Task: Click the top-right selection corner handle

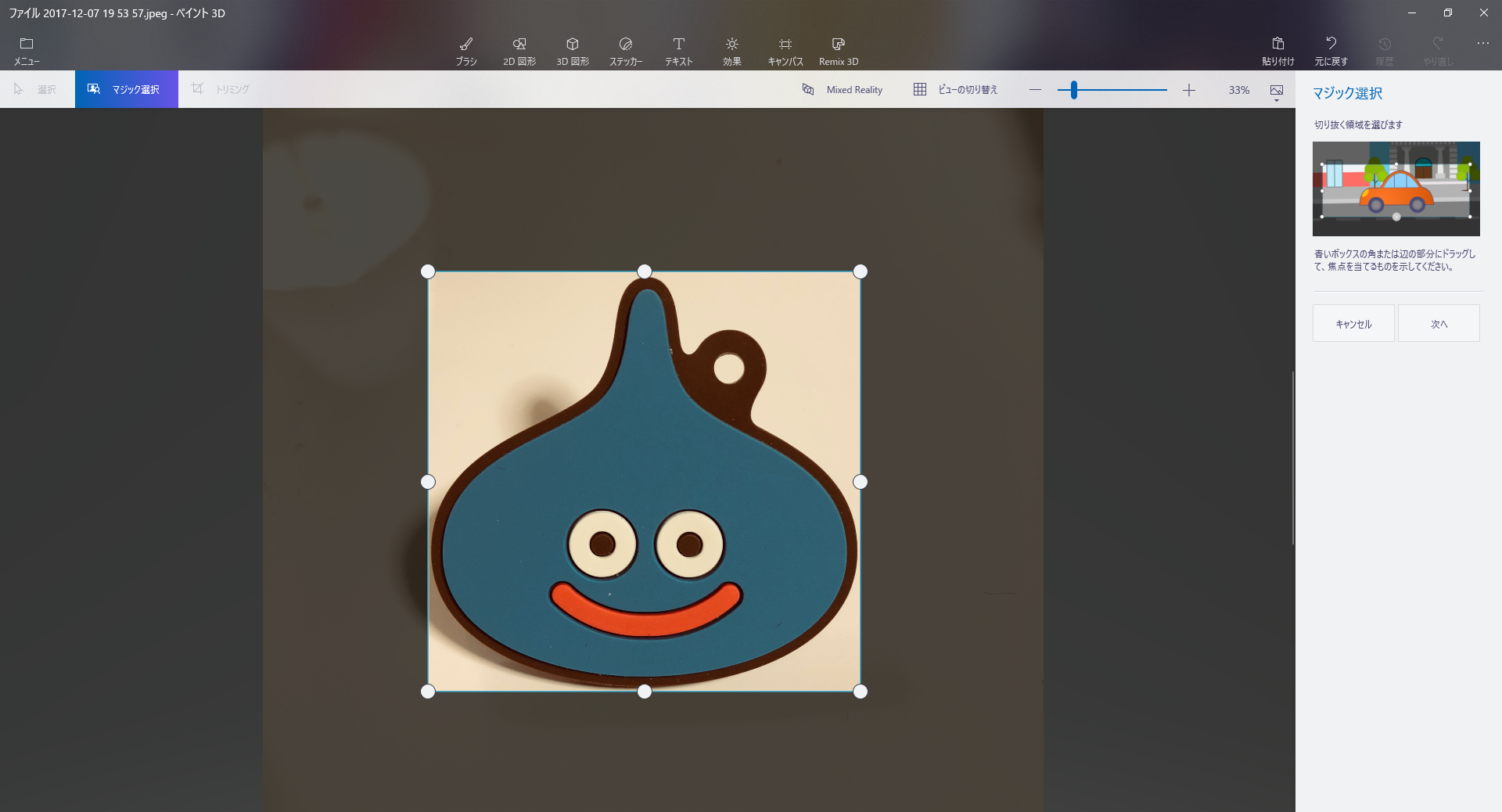Action: coord(861,271)
